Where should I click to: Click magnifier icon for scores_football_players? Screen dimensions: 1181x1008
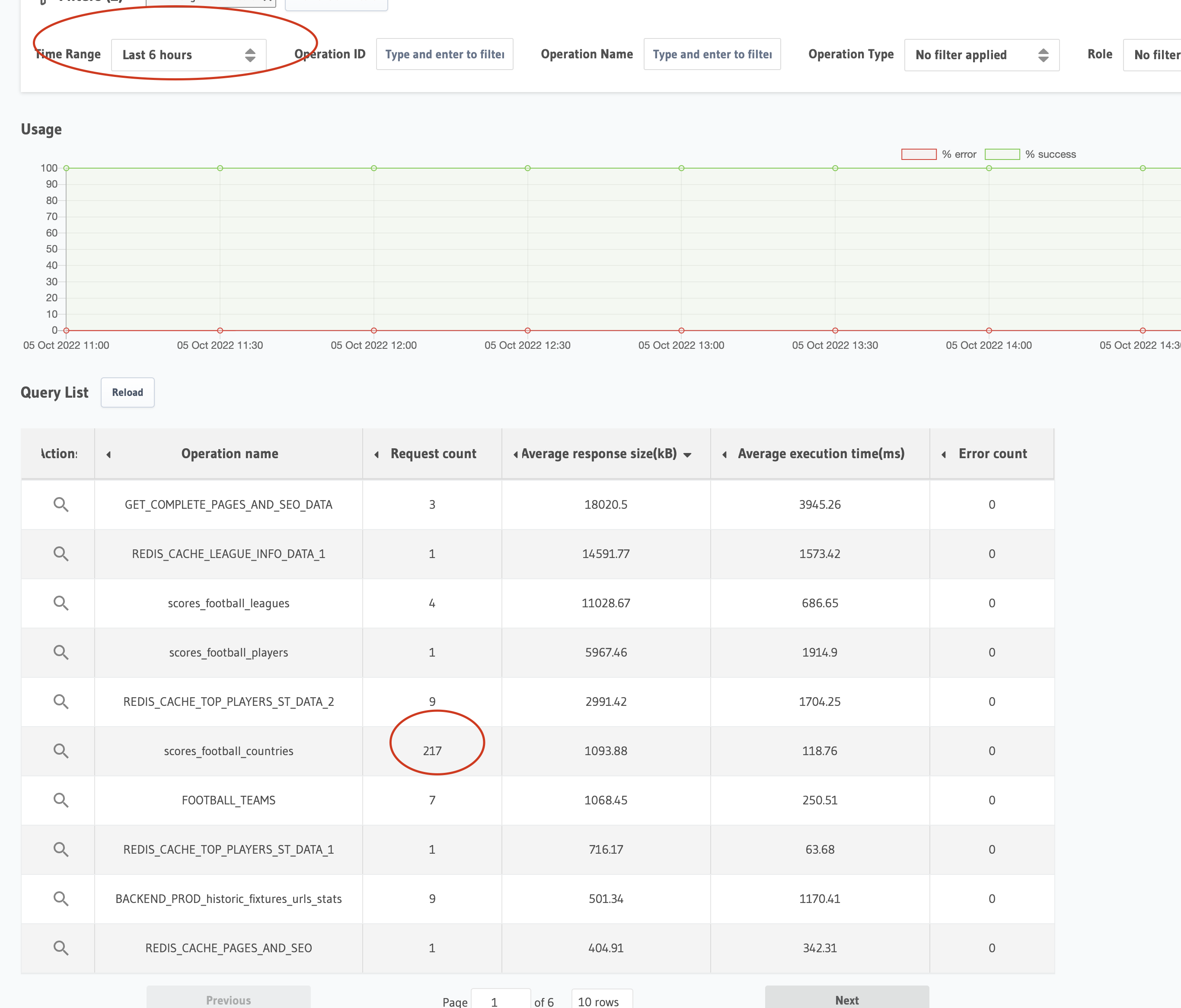[61, 652]
